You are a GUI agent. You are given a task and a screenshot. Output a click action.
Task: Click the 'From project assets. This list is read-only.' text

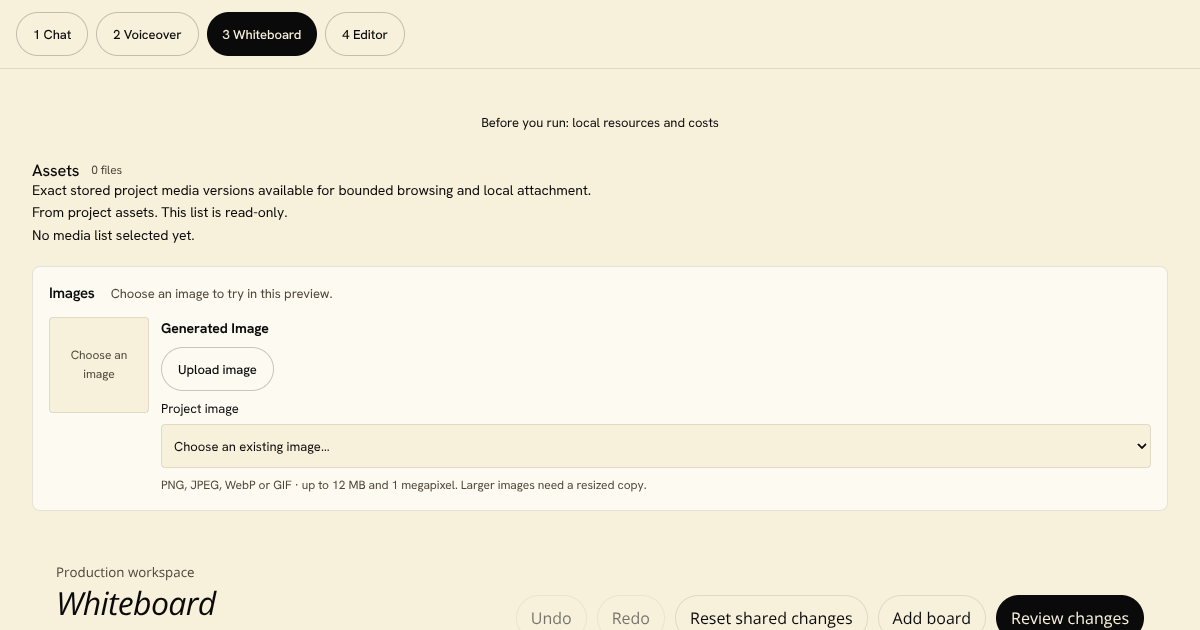coord(160,212)
